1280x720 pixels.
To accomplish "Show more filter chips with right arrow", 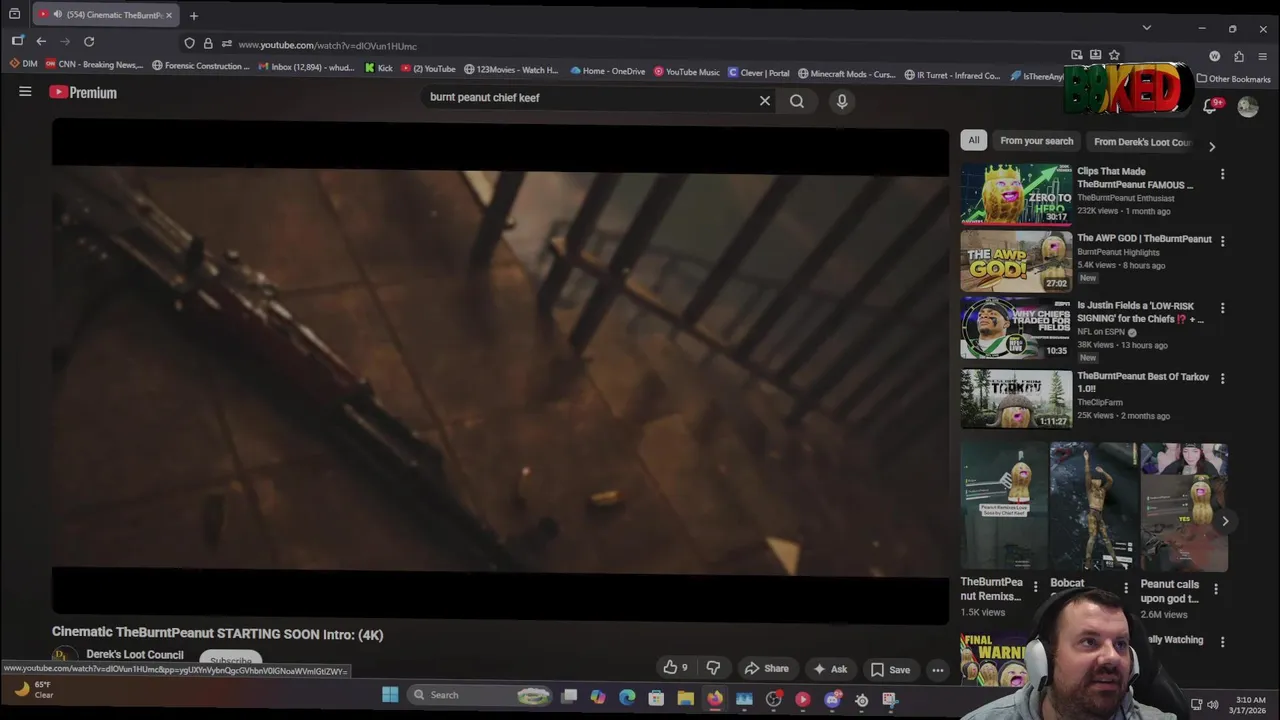I will pos(1212,147).
